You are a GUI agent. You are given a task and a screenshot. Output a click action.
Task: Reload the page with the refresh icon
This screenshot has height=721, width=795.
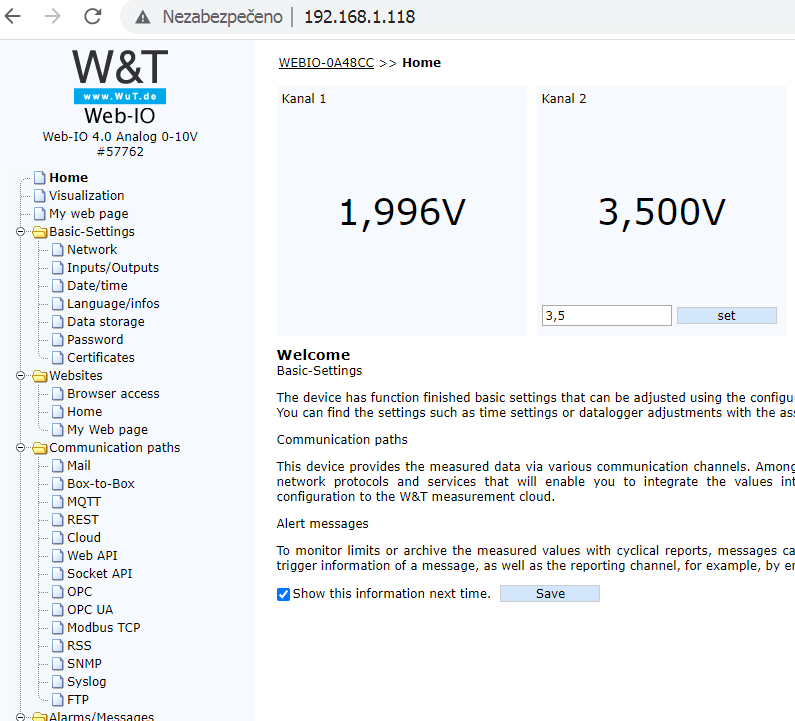point(93,16)
